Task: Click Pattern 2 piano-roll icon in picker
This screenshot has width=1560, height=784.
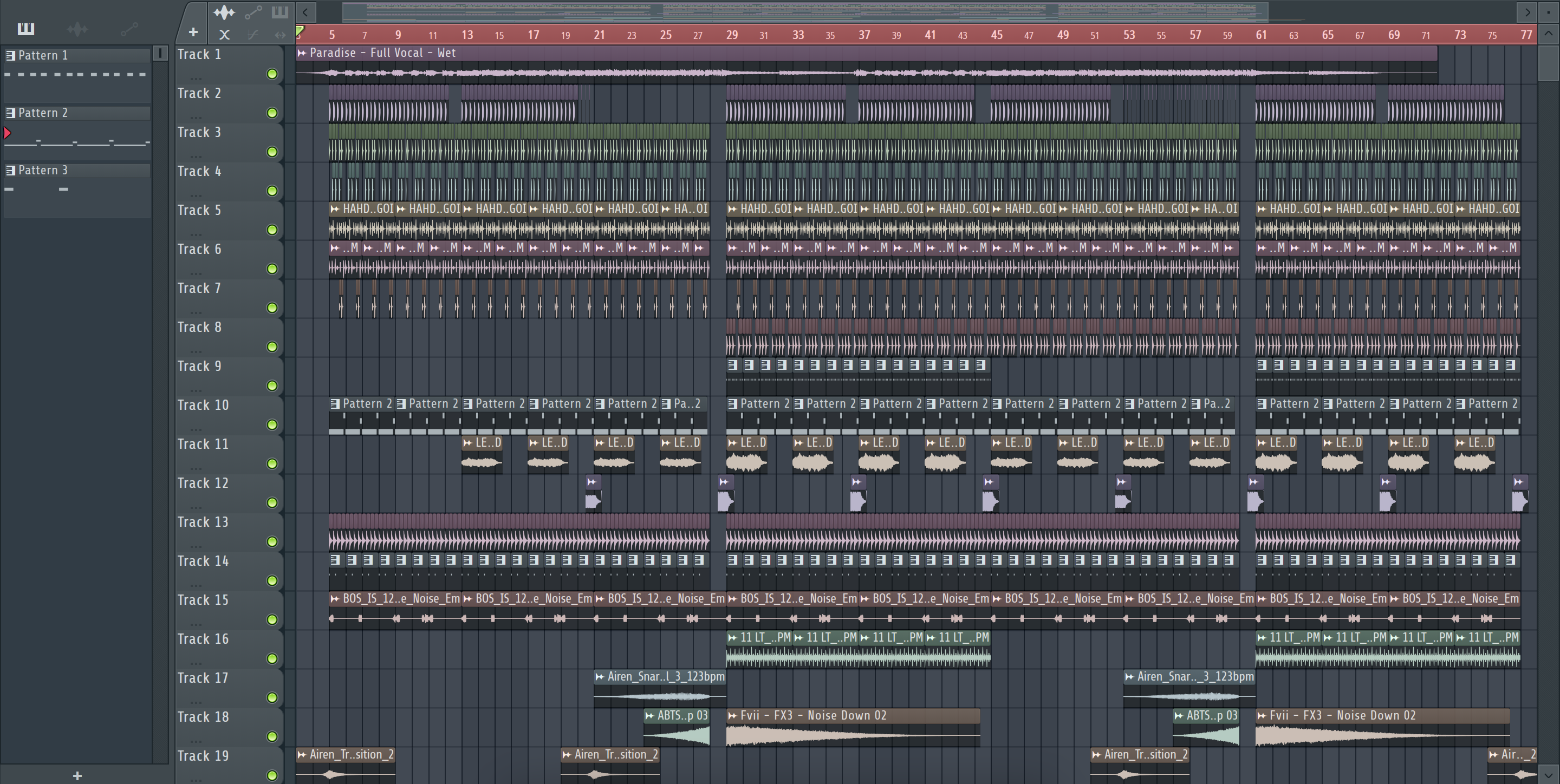Action: pyautogui.click(x=10, y=113)
